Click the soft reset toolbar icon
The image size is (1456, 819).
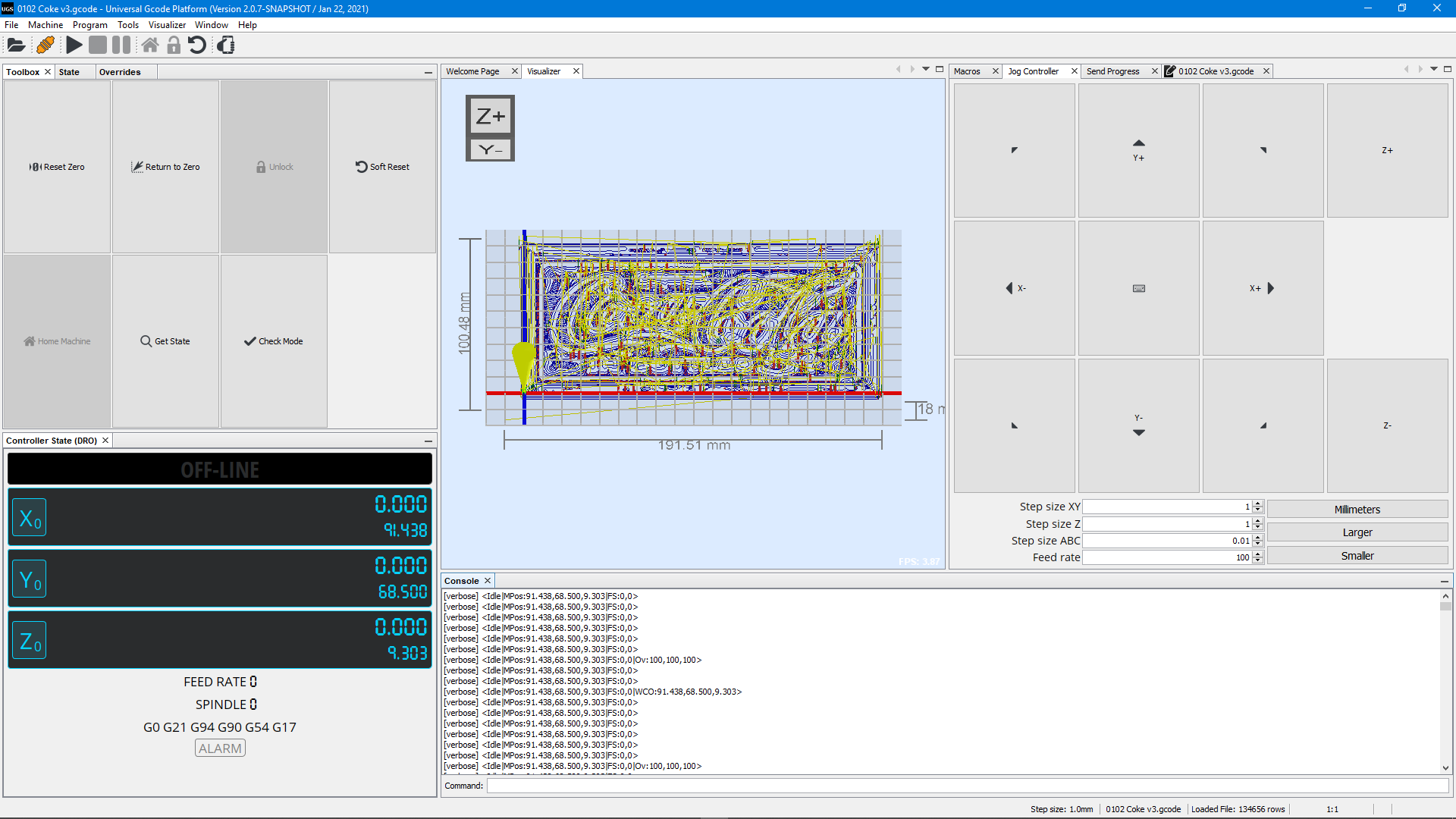(x=197, y=45)
